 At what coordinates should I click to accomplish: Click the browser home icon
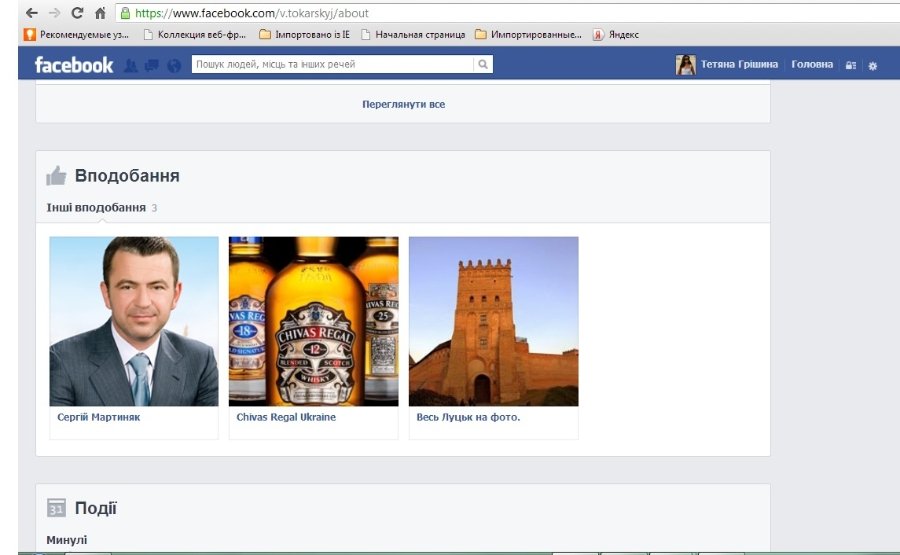click(100, 13)
